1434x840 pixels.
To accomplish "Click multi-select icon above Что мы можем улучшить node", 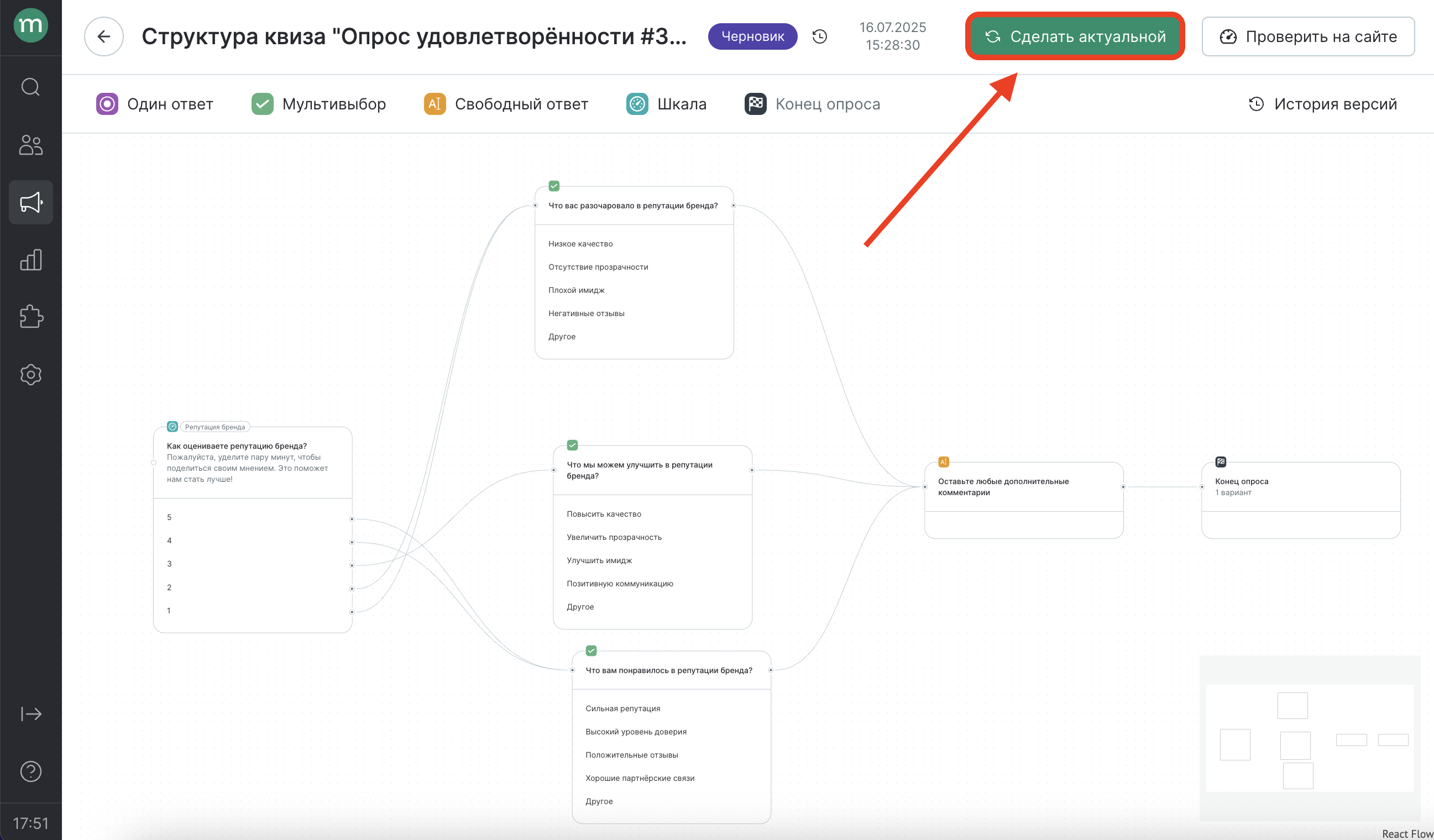I will (x=573, y=445).
